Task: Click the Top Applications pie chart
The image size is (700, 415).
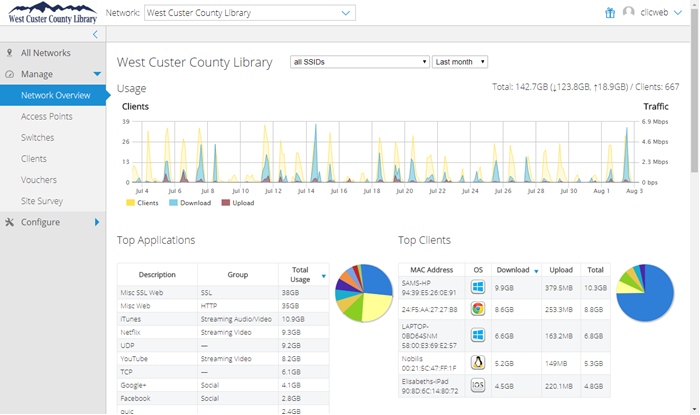Action: pyautogui.click(x=363, y=293)
